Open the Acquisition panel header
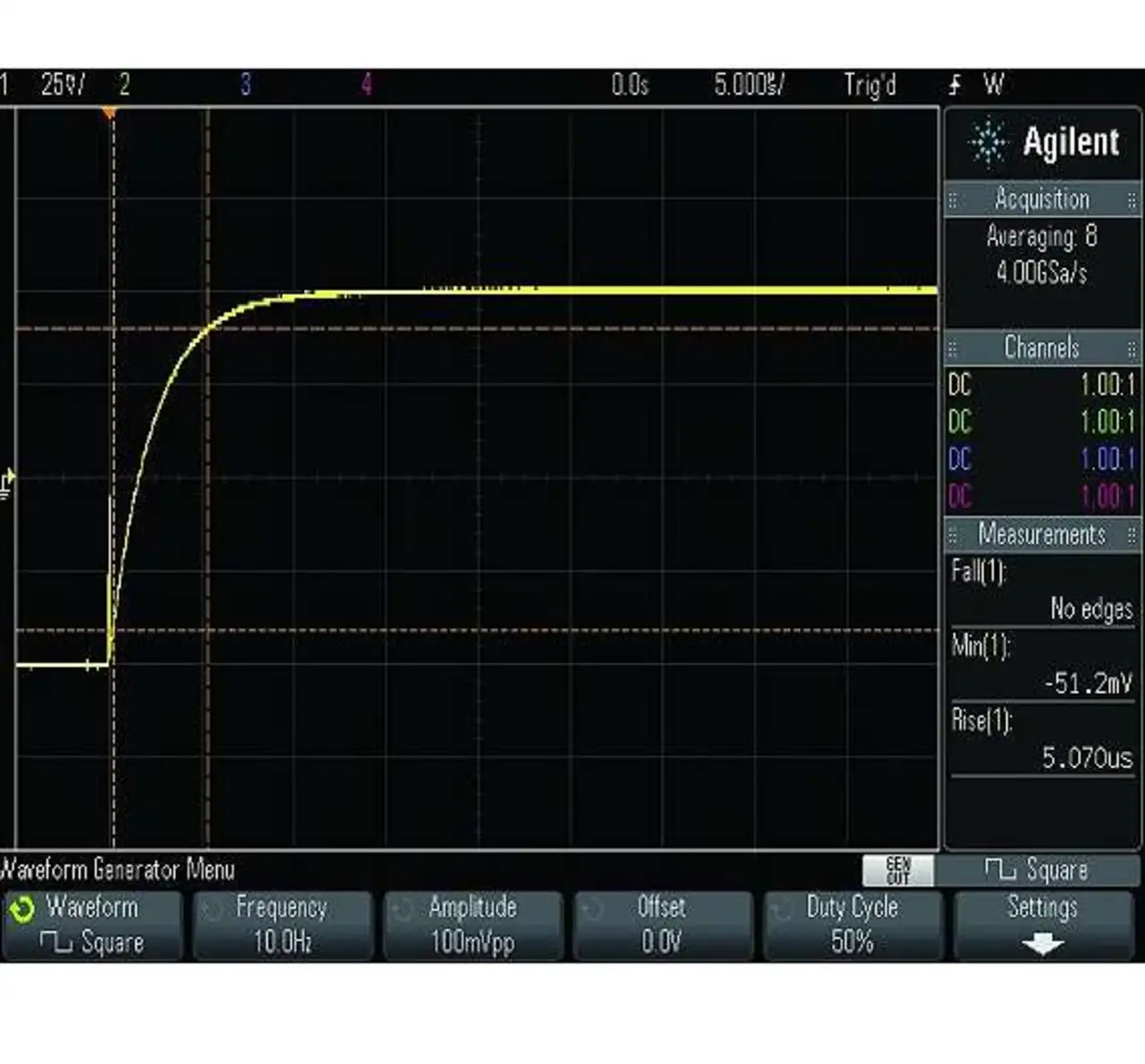The width and height of the screenshot is (1145, 1064). click(1042, 199)
